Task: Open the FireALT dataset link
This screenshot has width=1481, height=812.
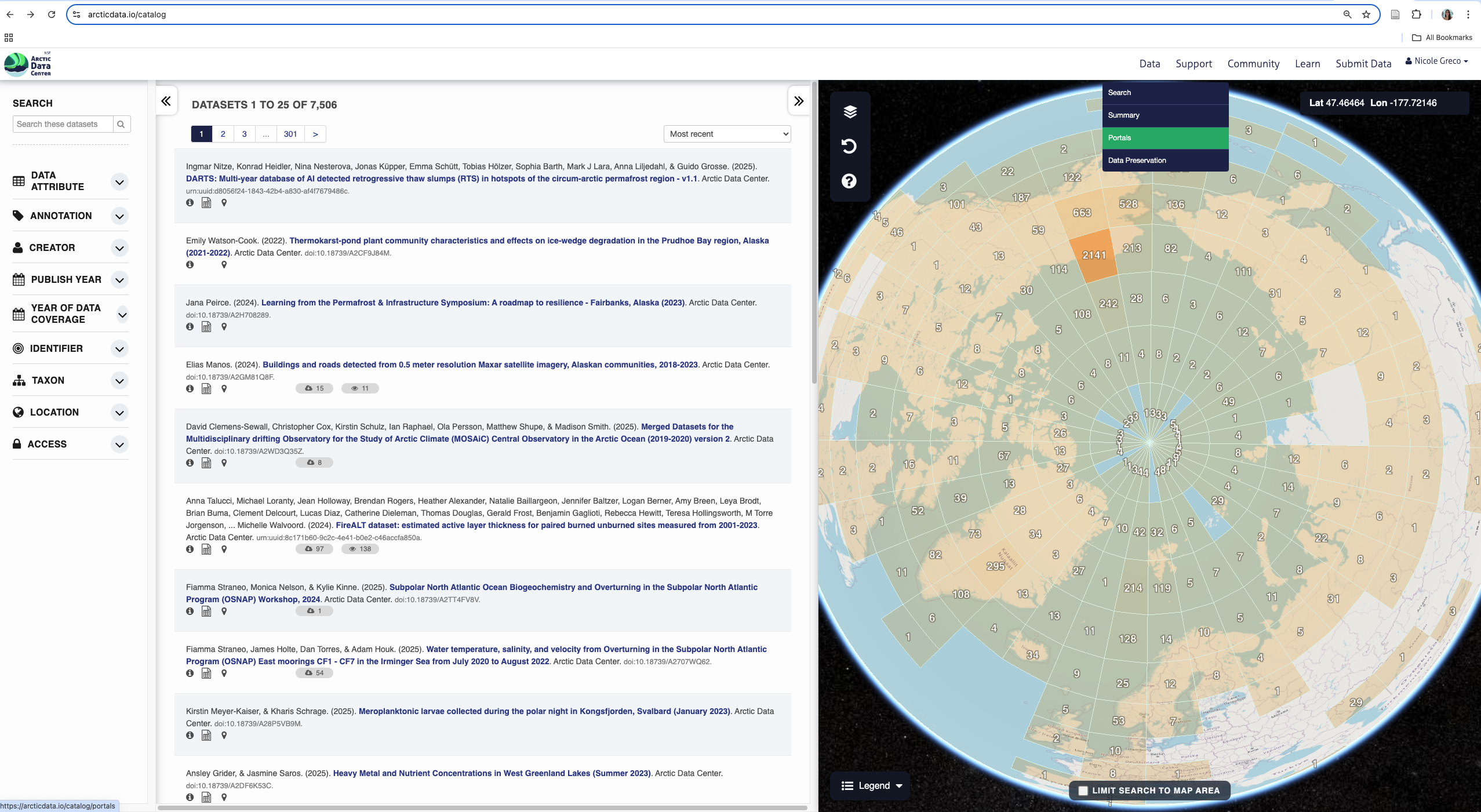Action: (x=546, y=525)
